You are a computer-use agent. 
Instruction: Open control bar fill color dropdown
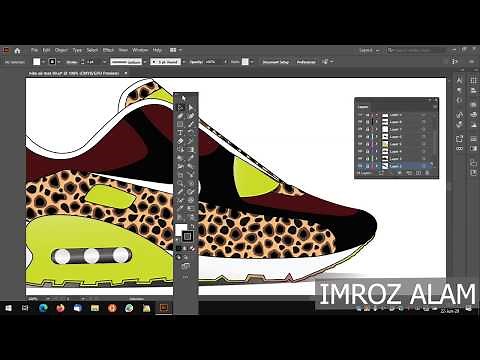pyautogui.click(x=43, y=62)
